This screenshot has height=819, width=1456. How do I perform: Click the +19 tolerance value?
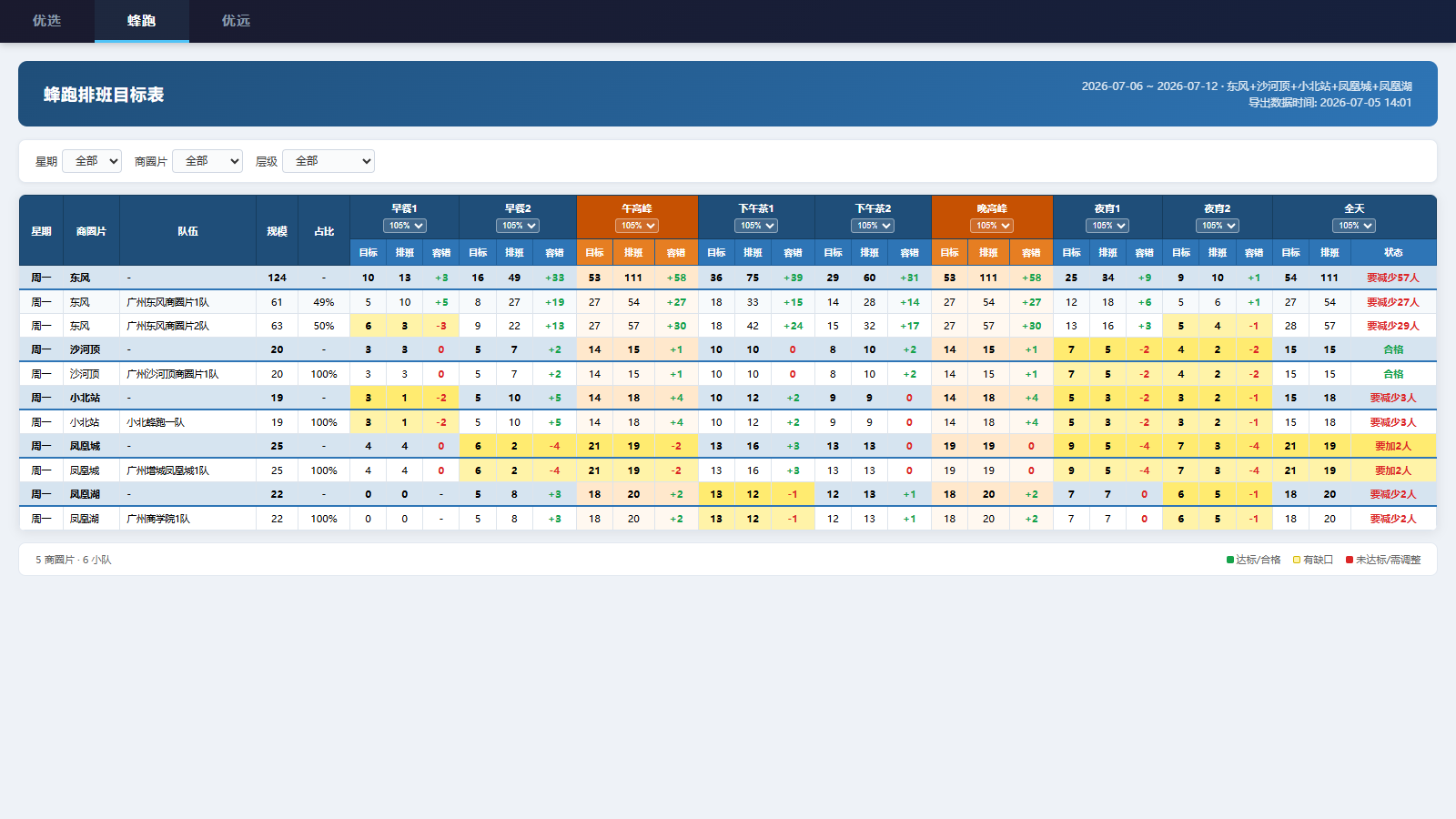click(x=554, y=302)
